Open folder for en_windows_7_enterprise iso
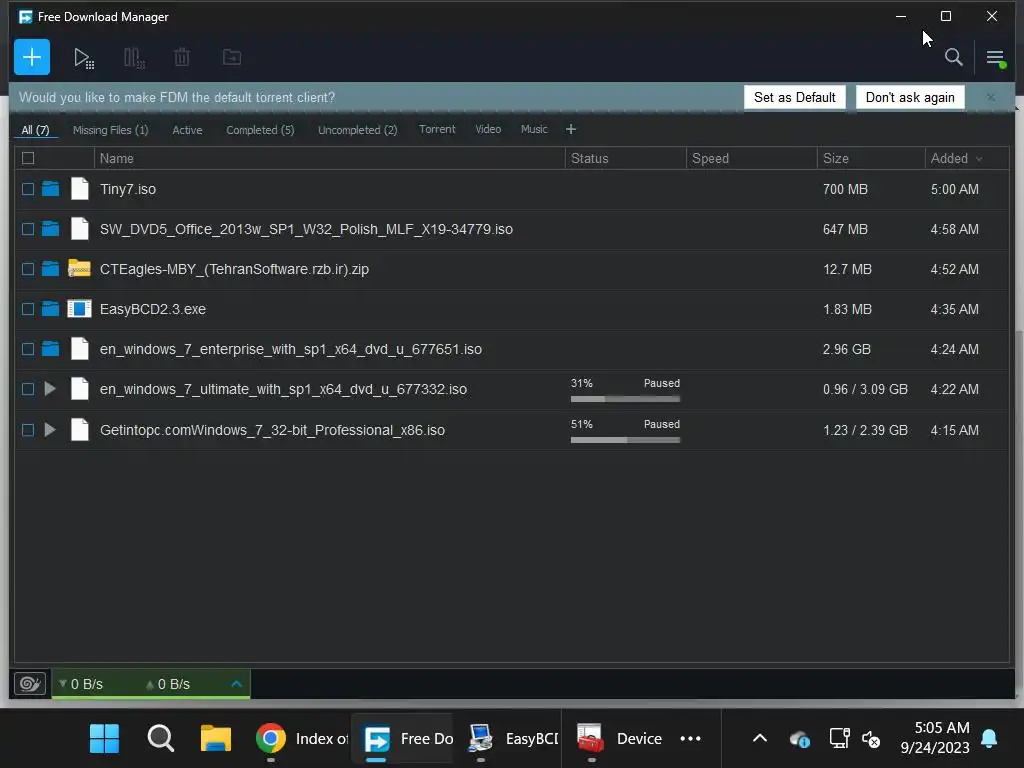Image resolution: width=1024 pixels, height=768 pixels. coord(50,348)
